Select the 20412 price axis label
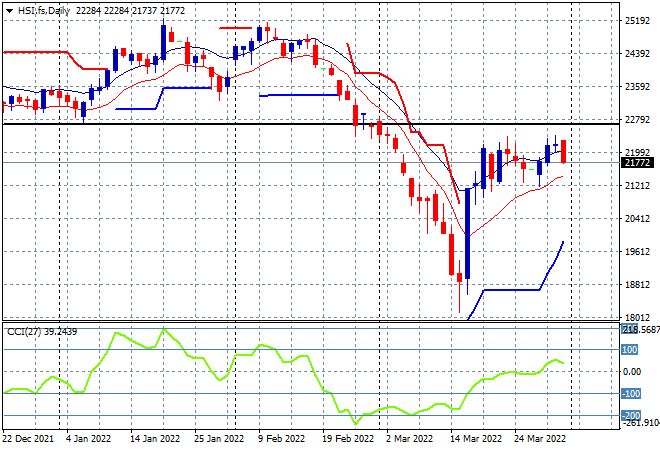 coord(637,218)
